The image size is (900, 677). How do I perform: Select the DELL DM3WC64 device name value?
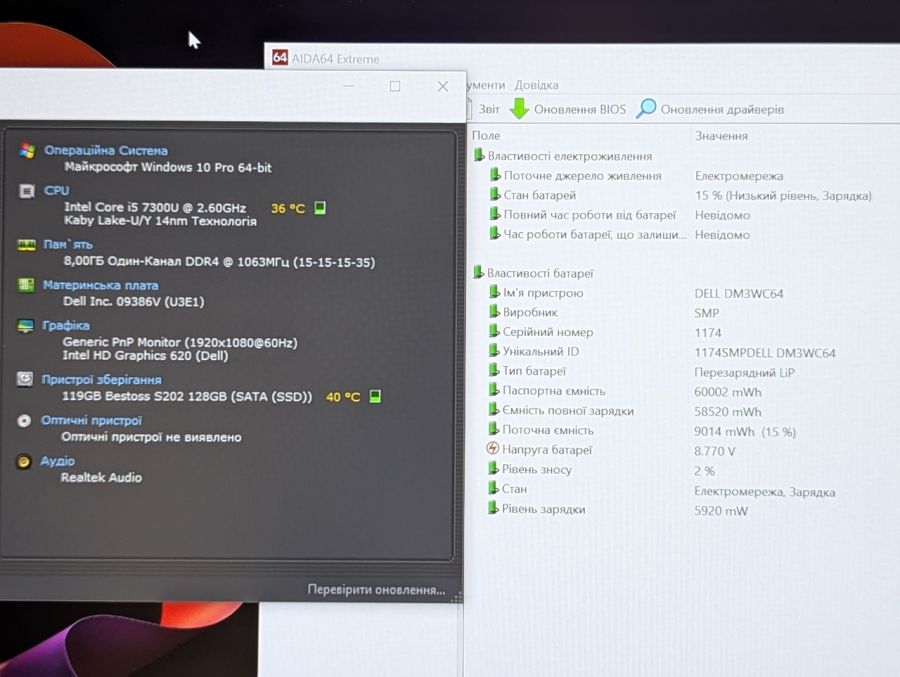739,293
